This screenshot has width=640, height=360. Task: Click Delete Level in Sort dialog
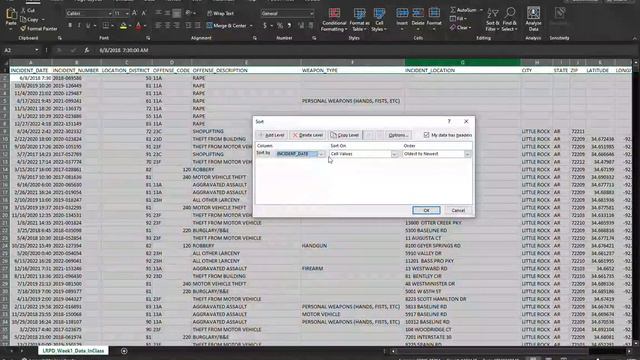coord(308,135)
